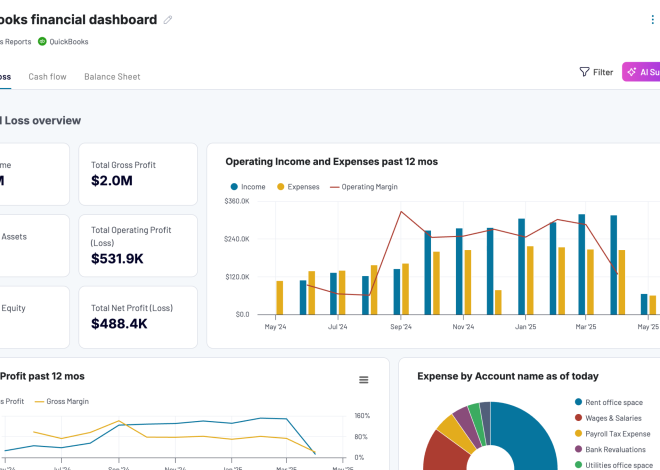
Task: Toggle Wages & Salaries legend item
Action: tap(608, 418)
